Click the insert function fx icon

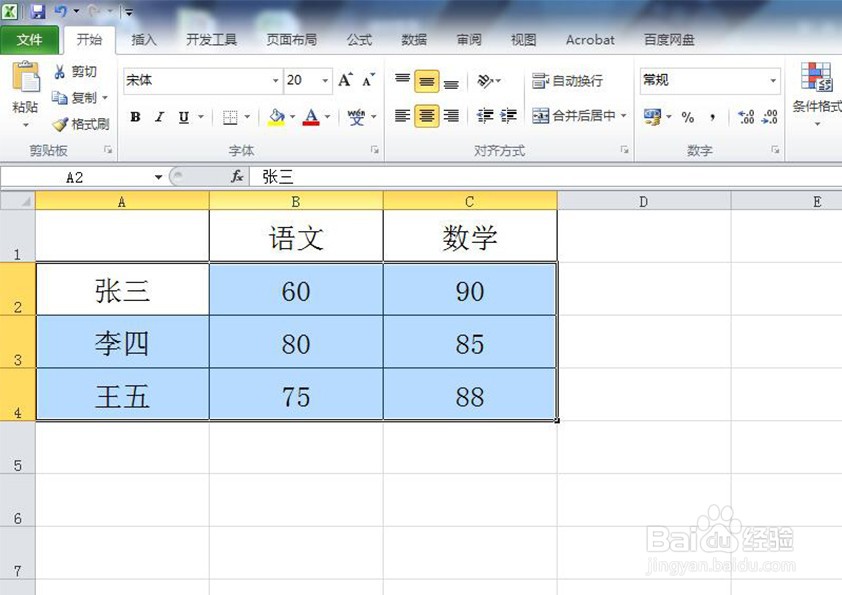click(x=237, y=176)
